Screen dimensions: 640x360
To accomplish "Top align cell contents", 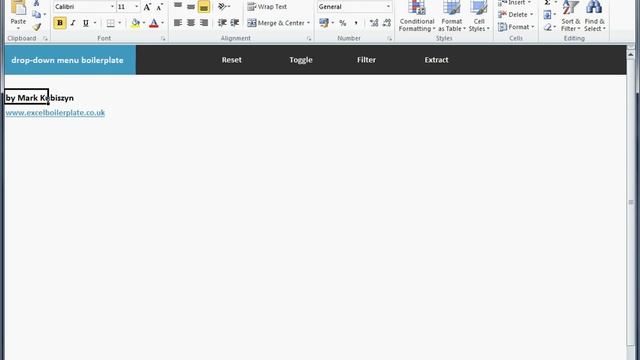I will (178, 6).
